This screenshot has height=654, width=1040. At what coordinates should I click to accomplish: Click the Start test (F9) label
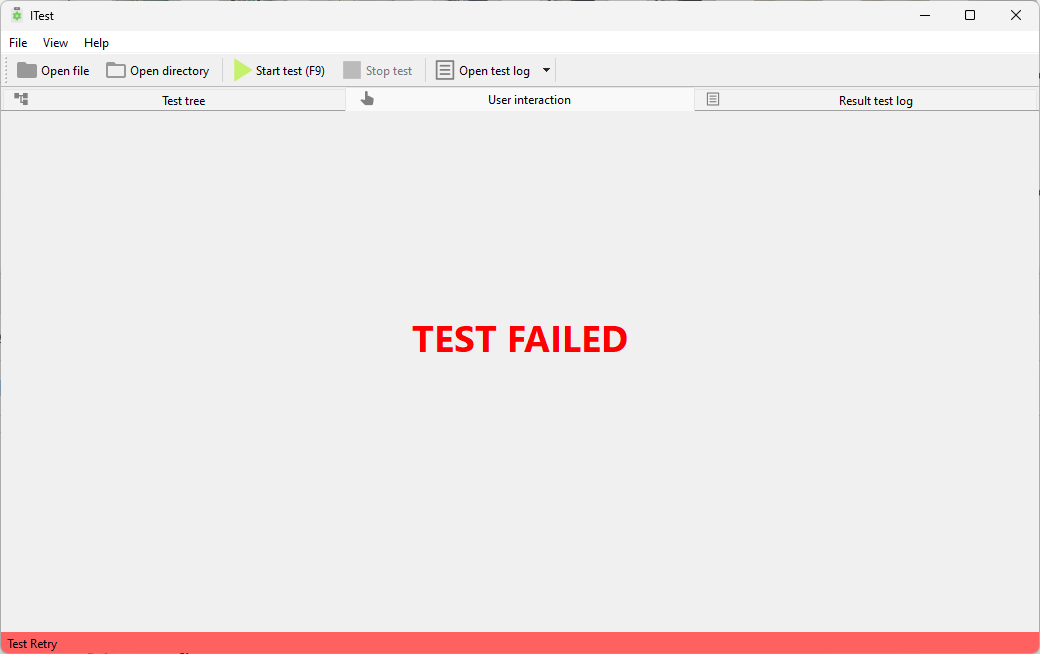(290, 71)
